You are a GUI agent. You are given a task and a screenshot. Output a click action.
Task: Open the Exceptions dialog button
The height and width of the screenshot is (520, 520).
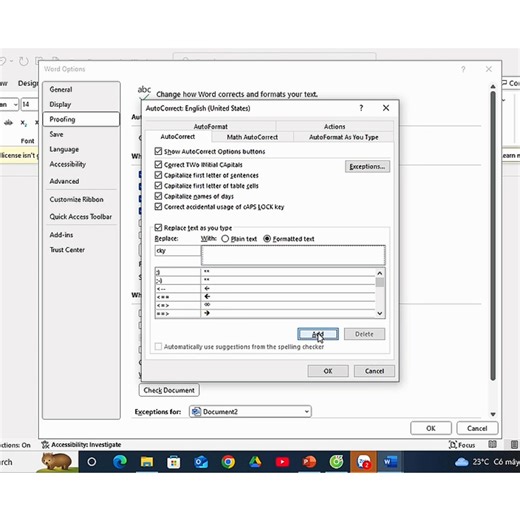367,166
